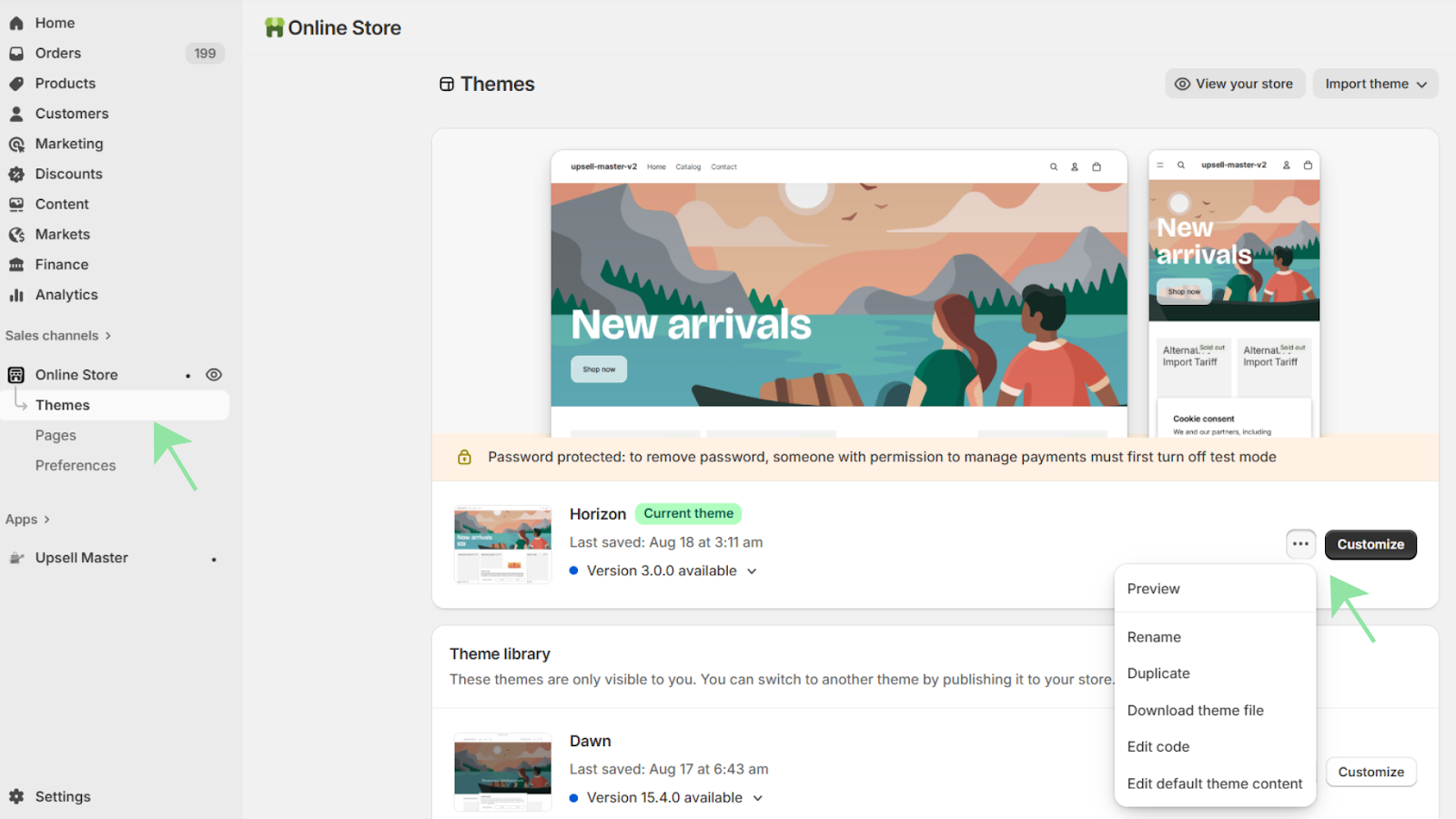
Task: Click the Home icon in sidebar
Action: (x=16, y=24)
